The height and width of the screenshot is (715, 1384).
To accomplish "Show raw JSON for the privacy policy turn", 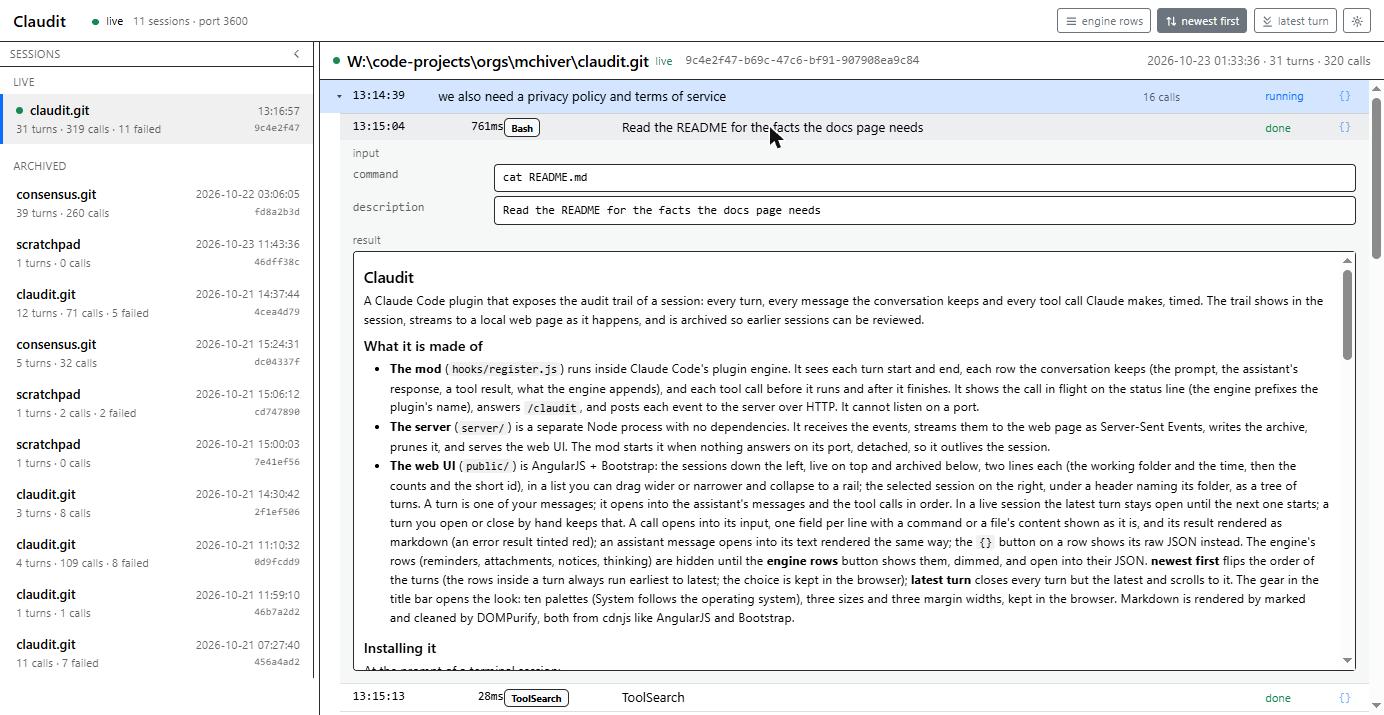I will coord(1344,96).
